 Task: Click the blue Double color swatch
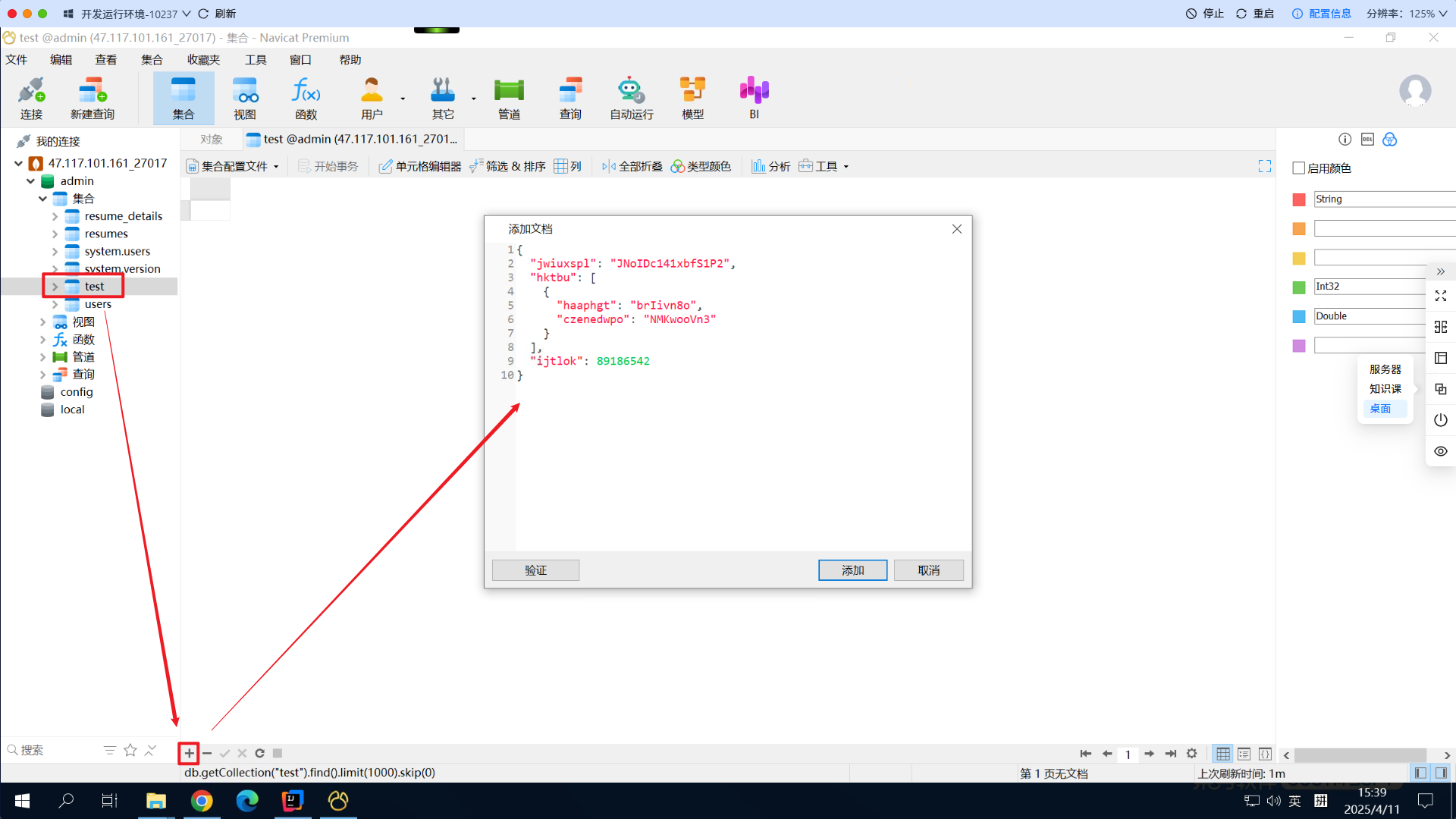pyautogui.click(x=1299, y=316)
